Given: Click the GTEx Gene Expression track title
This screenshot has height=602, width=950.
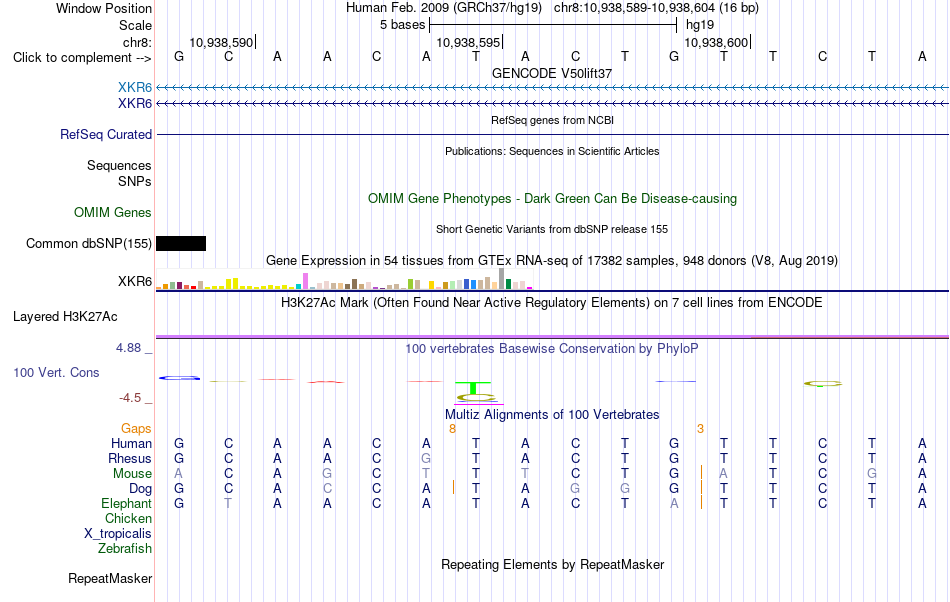Looking at the screenshot, I should pyautogui.click(x=552, y=260).
